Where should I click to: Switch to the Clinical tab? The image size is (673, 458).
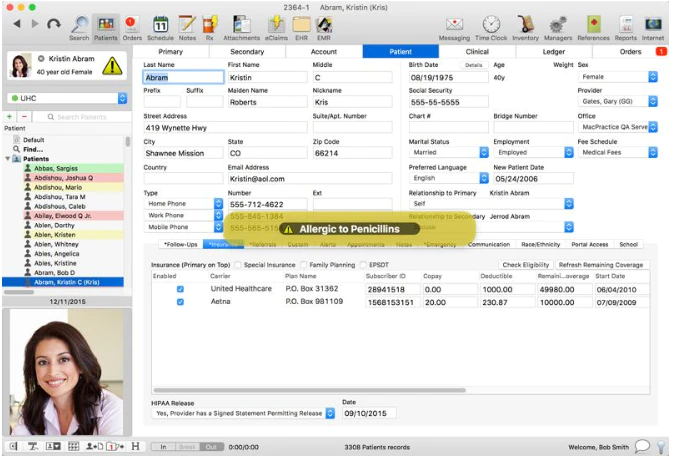477,52
